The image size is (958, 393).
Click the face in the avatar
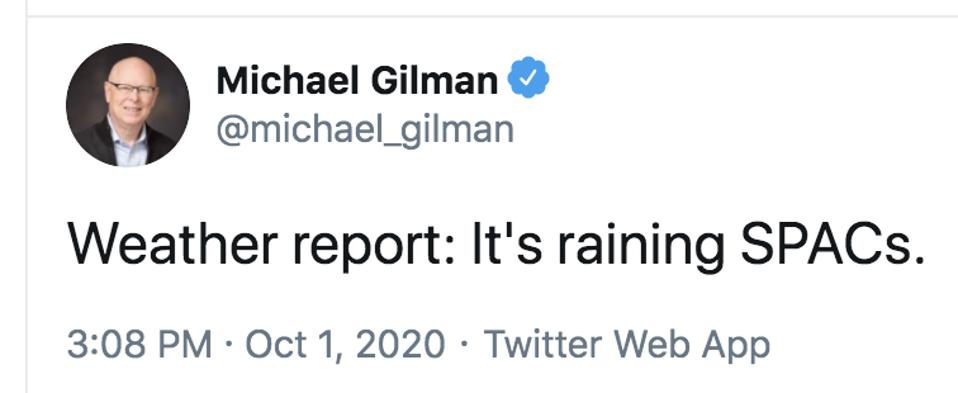point(130,93)
